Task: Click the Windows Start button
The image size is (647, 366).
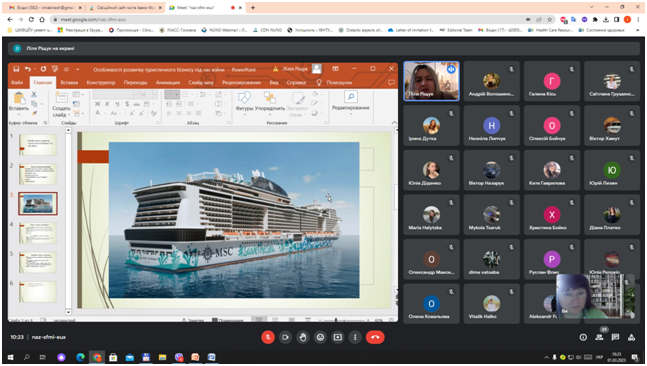Action: 11,357
